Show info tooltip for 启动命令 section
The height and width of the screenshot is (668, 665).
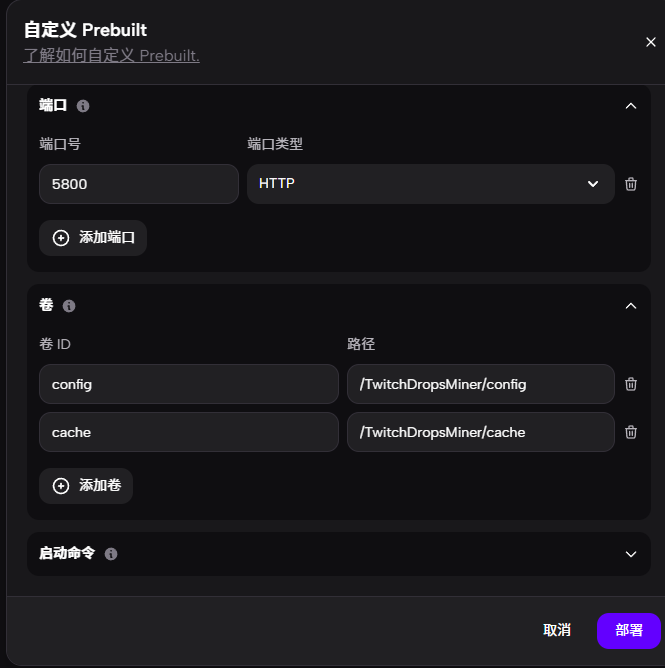click(111, 554)
